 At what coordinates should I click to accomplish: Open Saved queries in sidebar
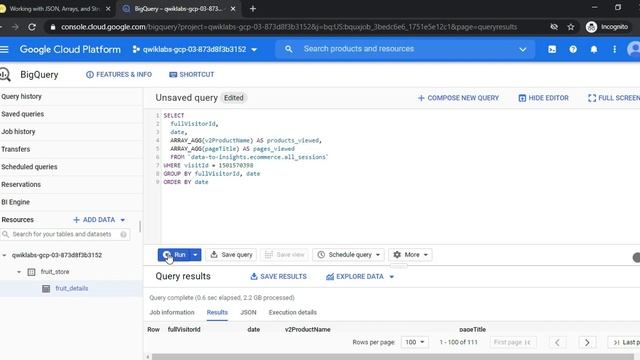pyautogui.click(x=22, y=114)
